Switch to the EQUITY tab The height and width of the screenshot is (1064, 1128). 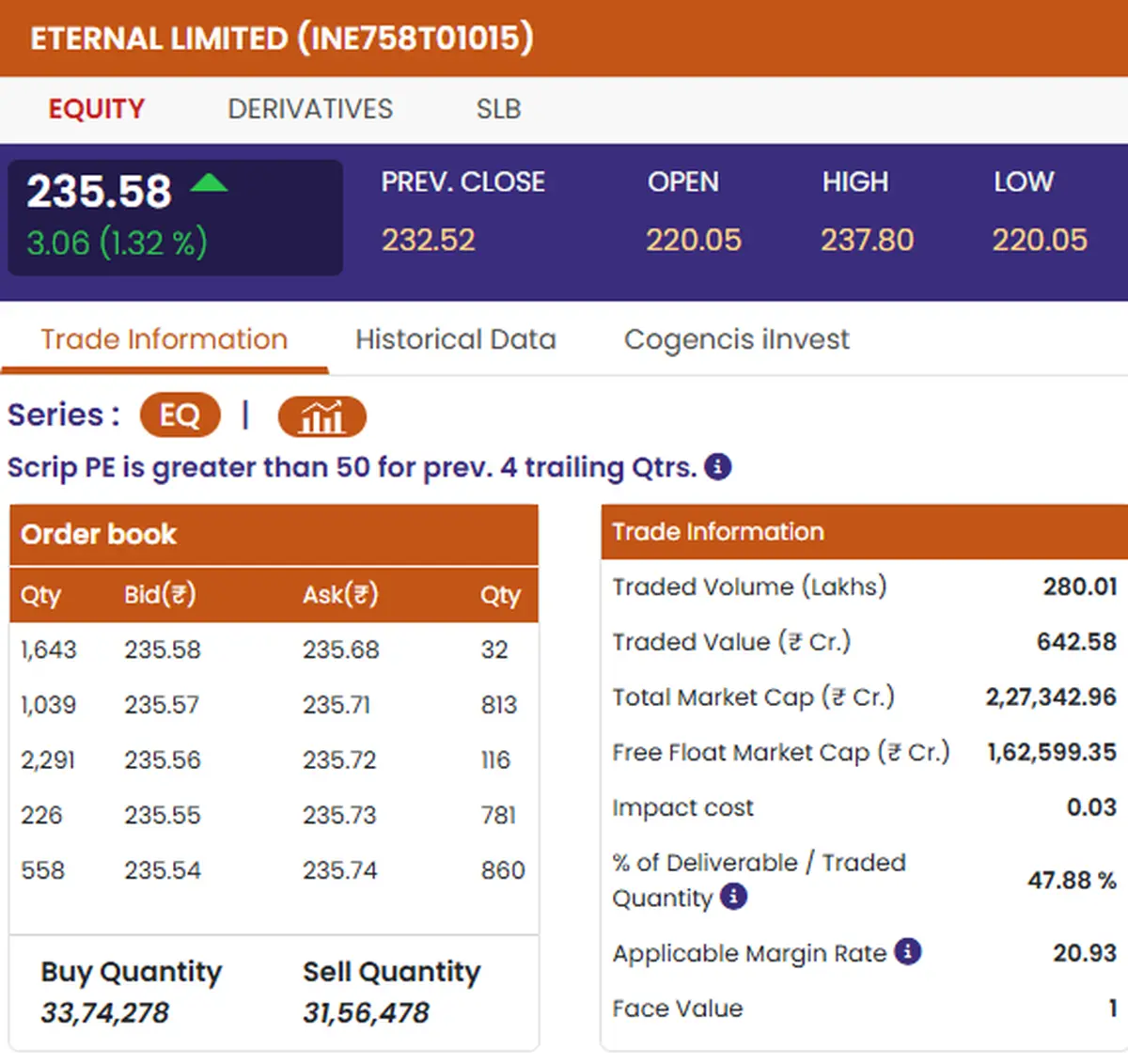97,109
